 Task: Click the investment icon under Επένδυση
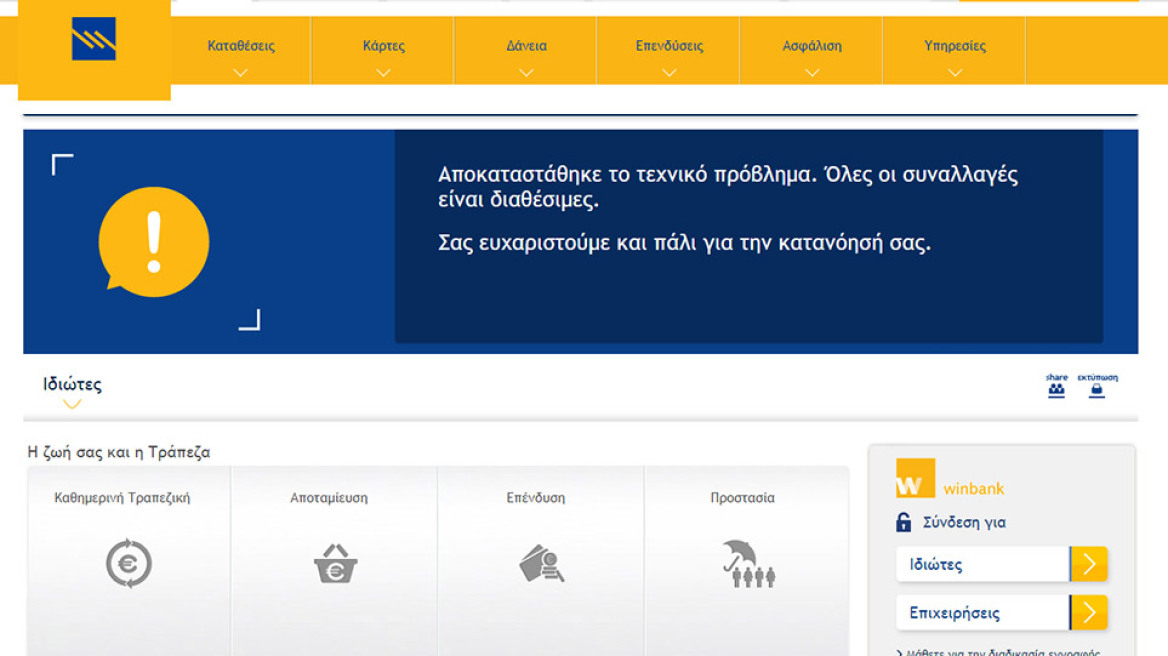tap(541, 564)
